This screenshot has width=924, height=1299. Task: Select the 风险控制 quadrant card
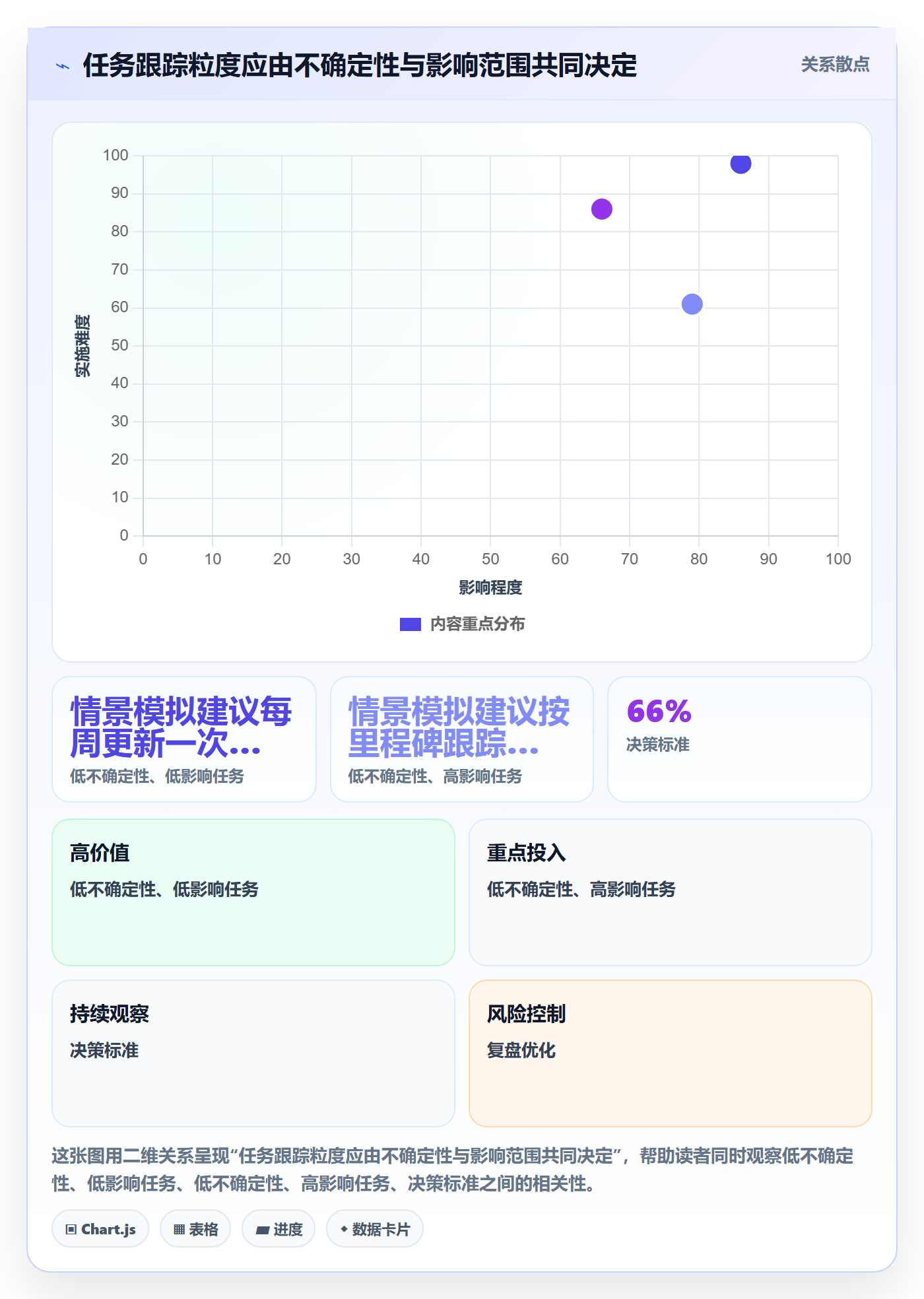(x=671, y=1053)
